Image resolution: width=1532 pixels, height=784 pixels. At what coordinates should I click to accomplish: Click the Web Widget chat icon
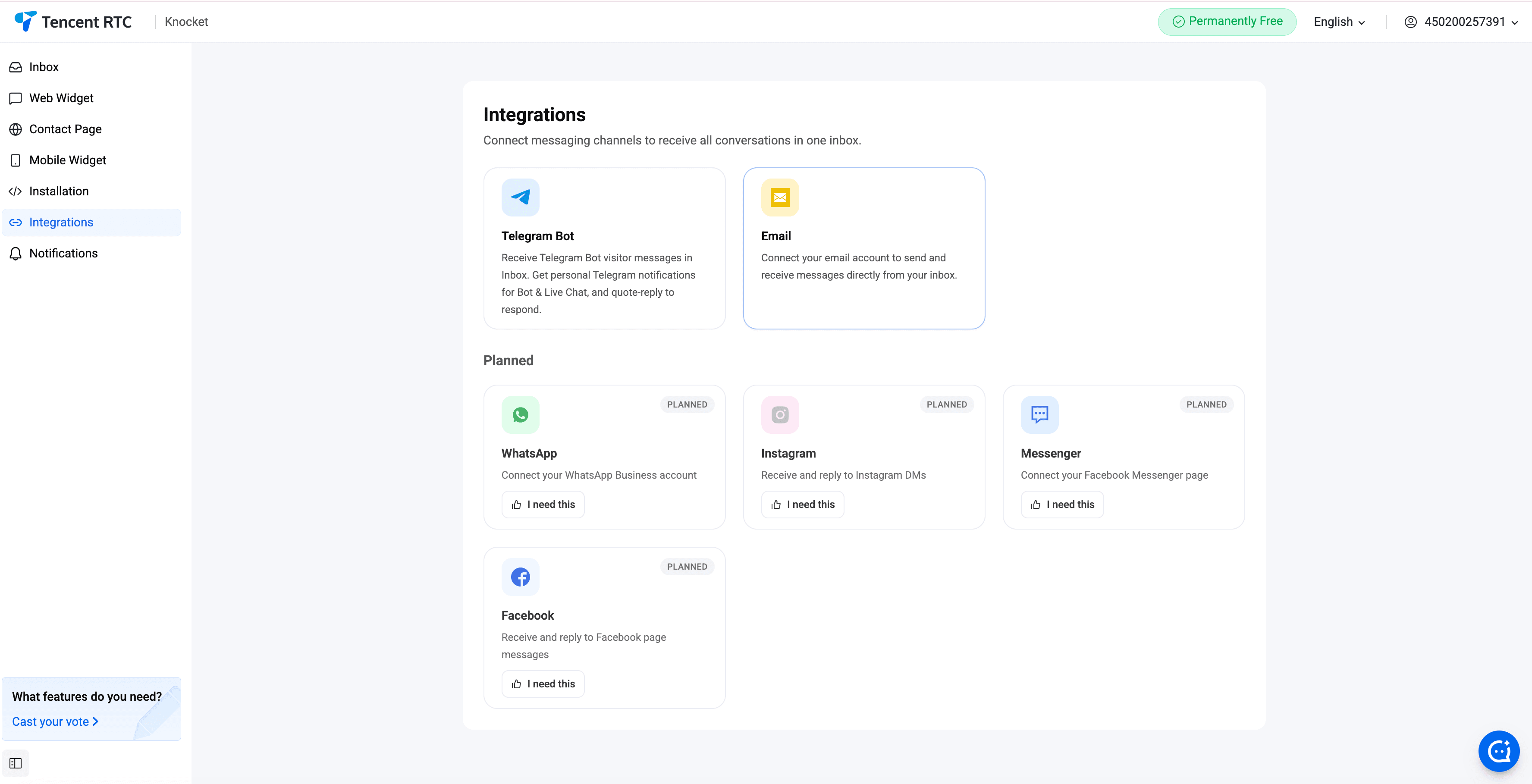[x=16, y=98]
